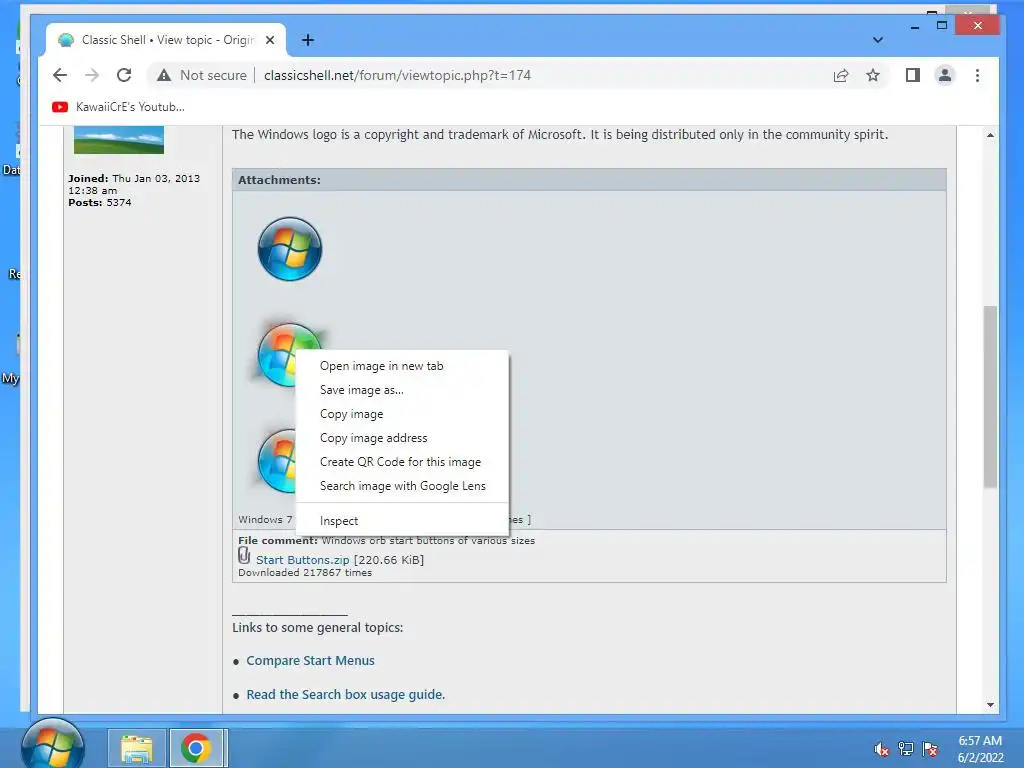Image resolution: width=1024 pixels, height=768 pixels.
Task: Click the text 'Downloaded 217867 times'
Action: (x=305, y=573)
